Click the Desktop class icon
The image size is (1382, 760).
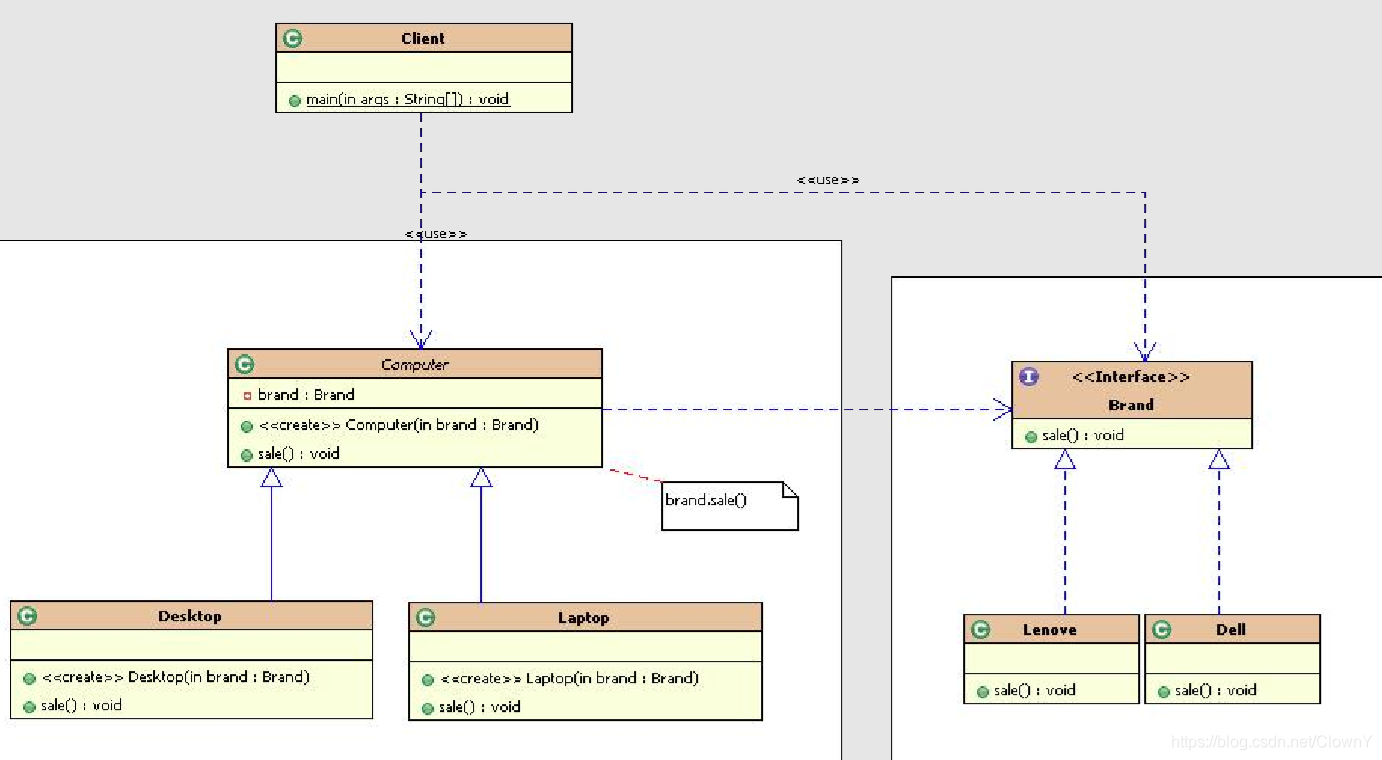(27, 616)
